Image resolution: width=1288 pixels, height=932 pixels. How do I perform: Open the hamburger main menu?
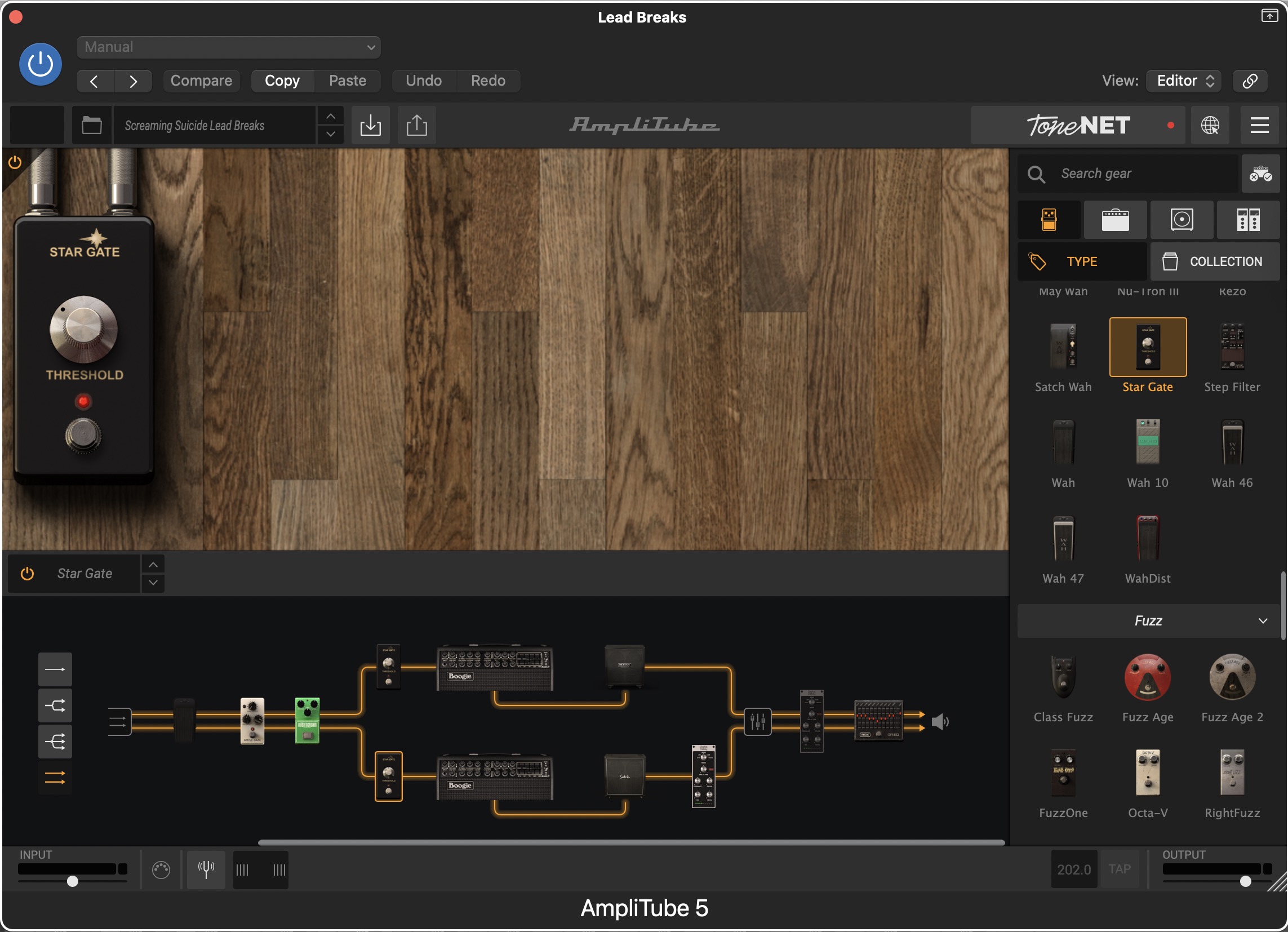(x=1260, y=125)
